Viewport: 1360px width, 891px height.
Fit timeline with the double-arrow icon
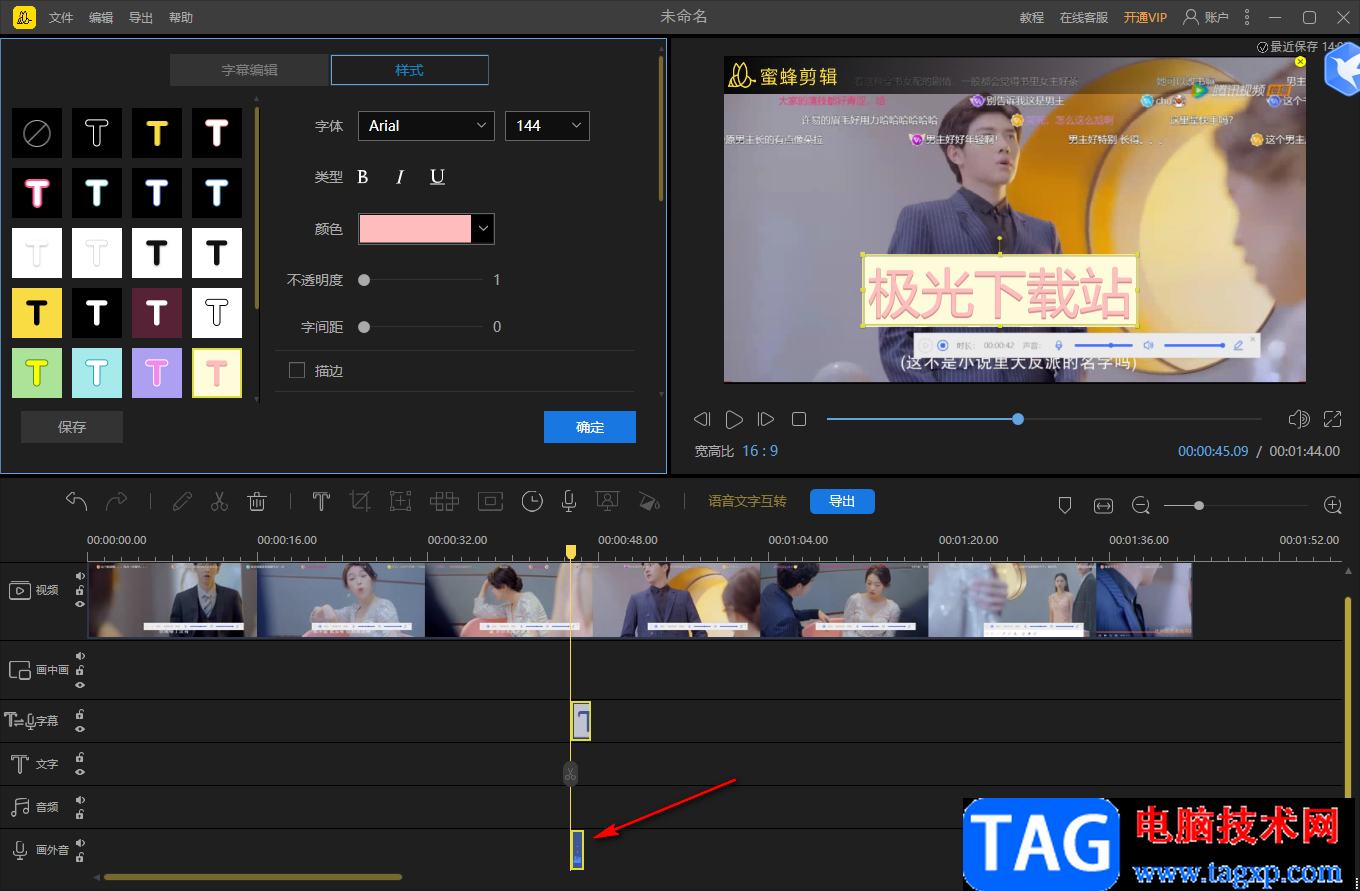[1103, 506]
